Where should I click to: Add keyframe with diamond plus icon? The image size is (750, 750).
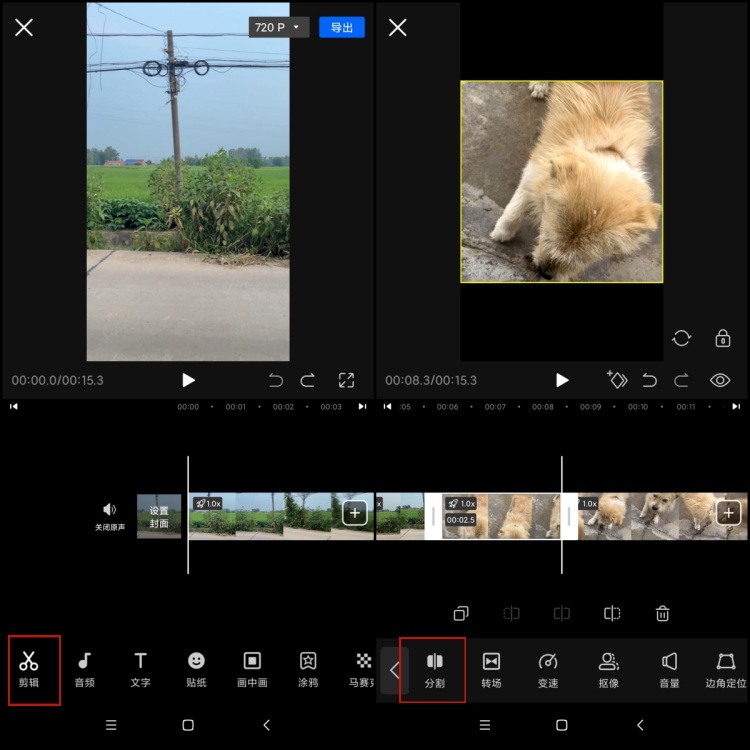pos(617,379)
